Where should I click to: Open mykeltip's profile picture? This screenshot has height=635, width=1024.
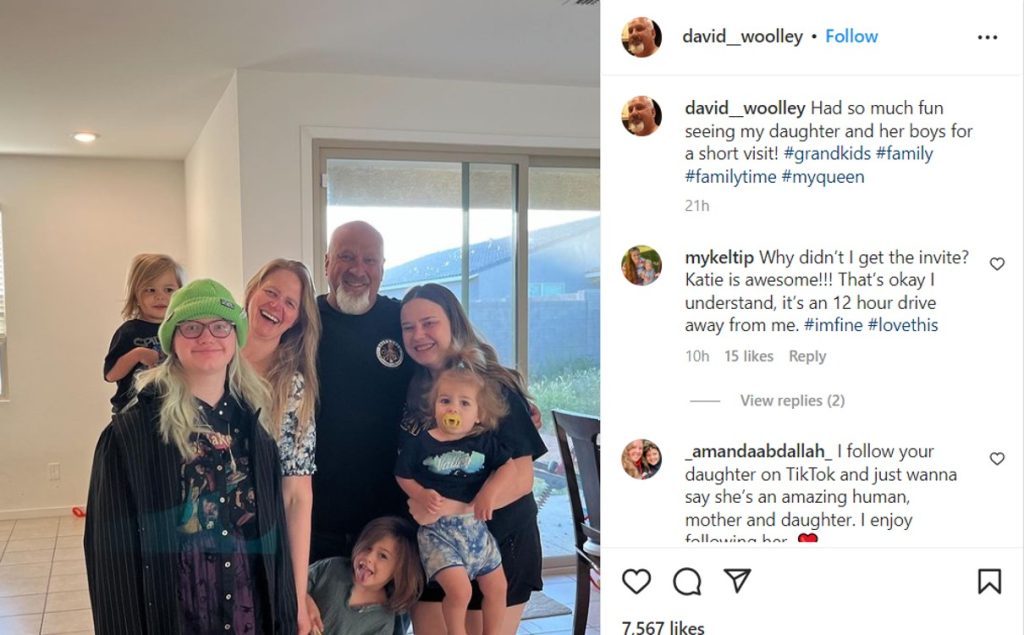[x=641, y=265]
